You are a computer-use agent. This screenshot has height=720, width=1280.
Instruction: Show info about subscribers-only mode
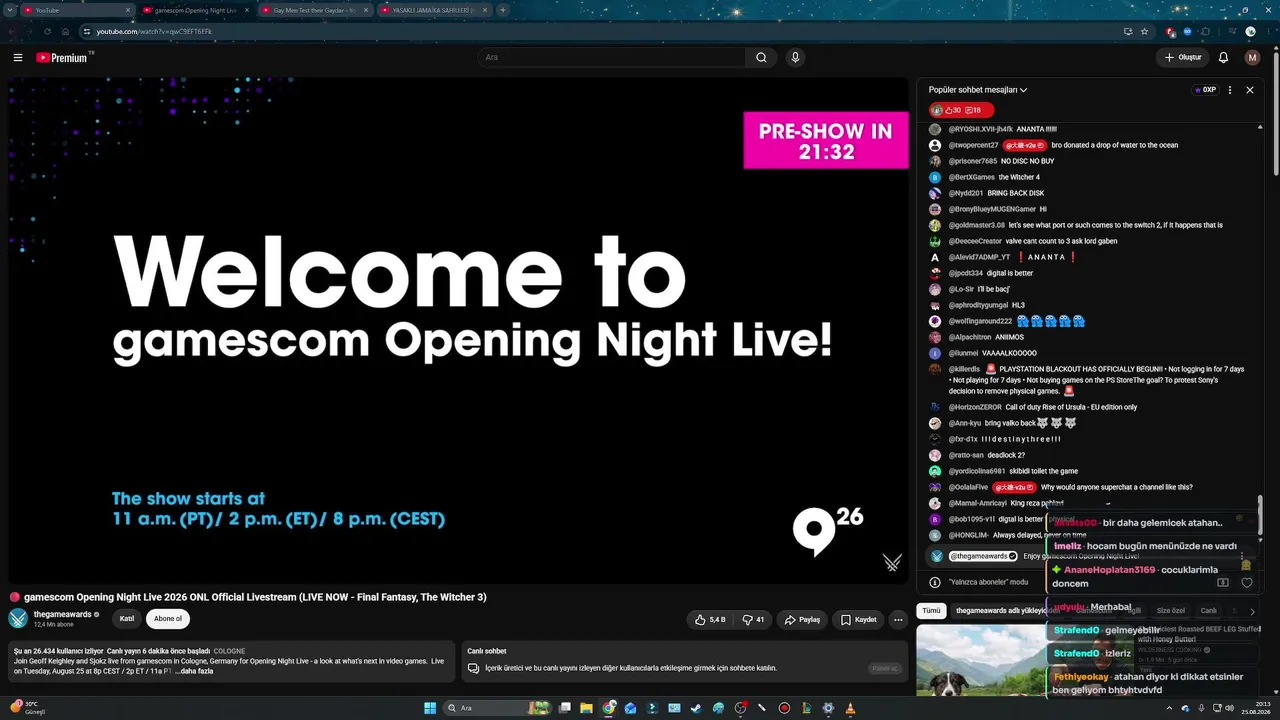pyautogui.click(x=935, y=582)
